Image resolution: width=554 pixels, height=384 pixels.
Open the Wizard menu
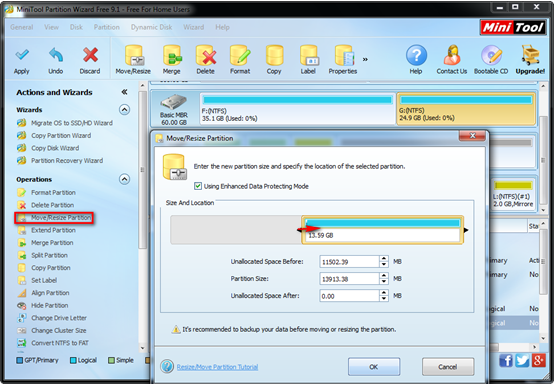[x=194, y=27]
